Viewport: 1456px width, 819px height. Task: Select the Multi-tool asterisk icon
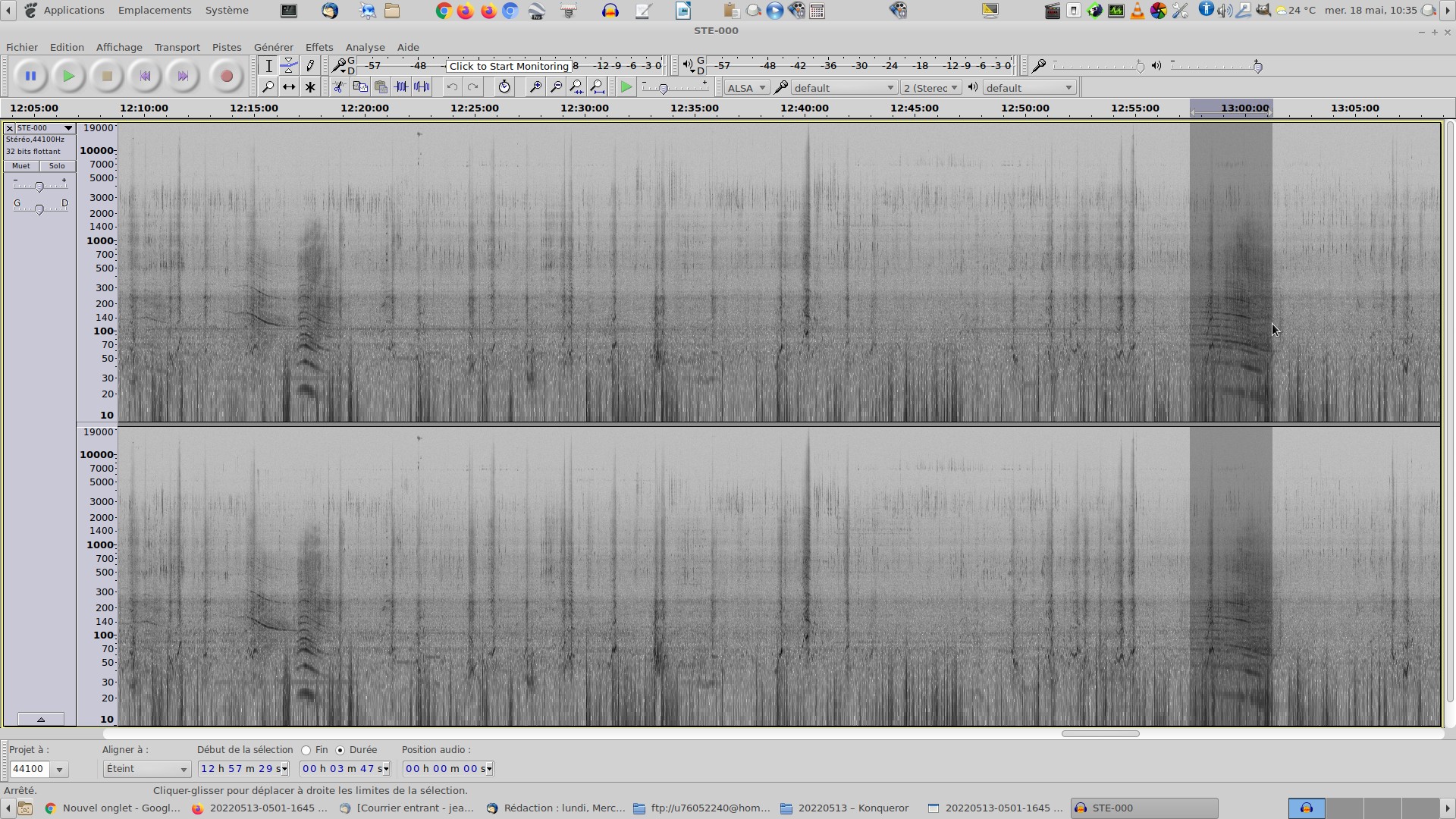309,87
